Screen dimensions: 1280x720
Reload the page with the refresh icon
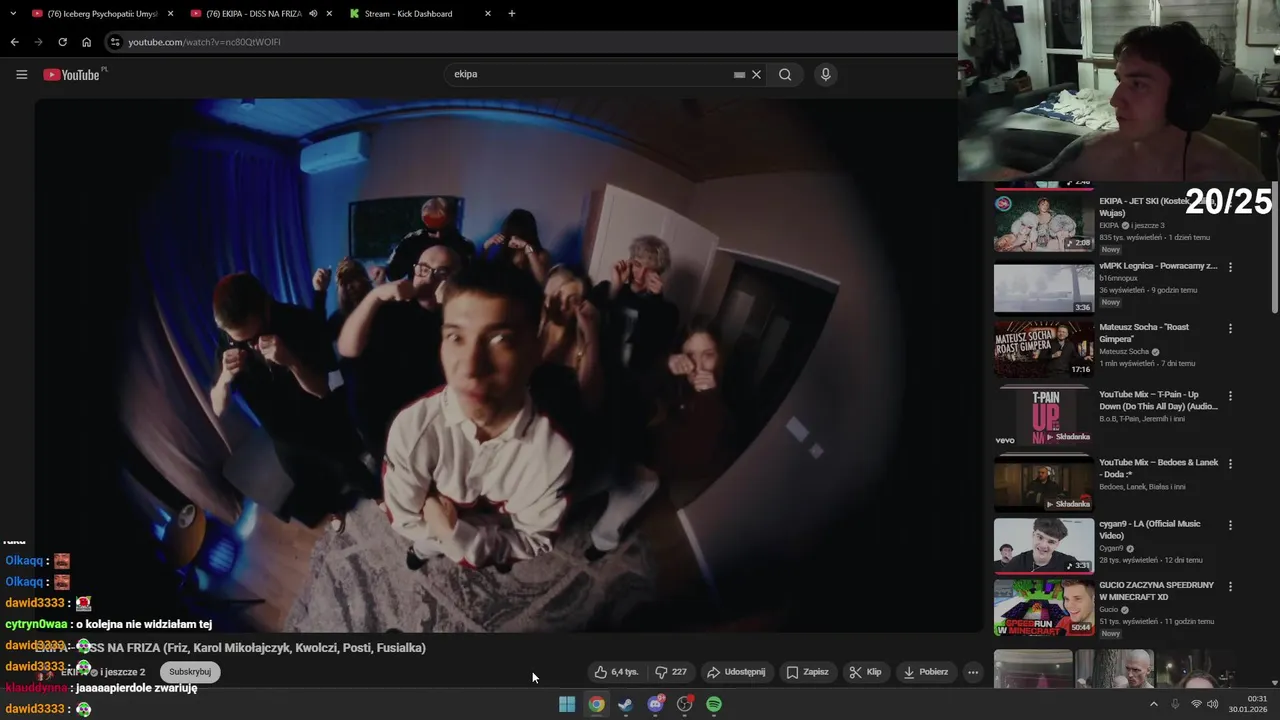[62, 42]
